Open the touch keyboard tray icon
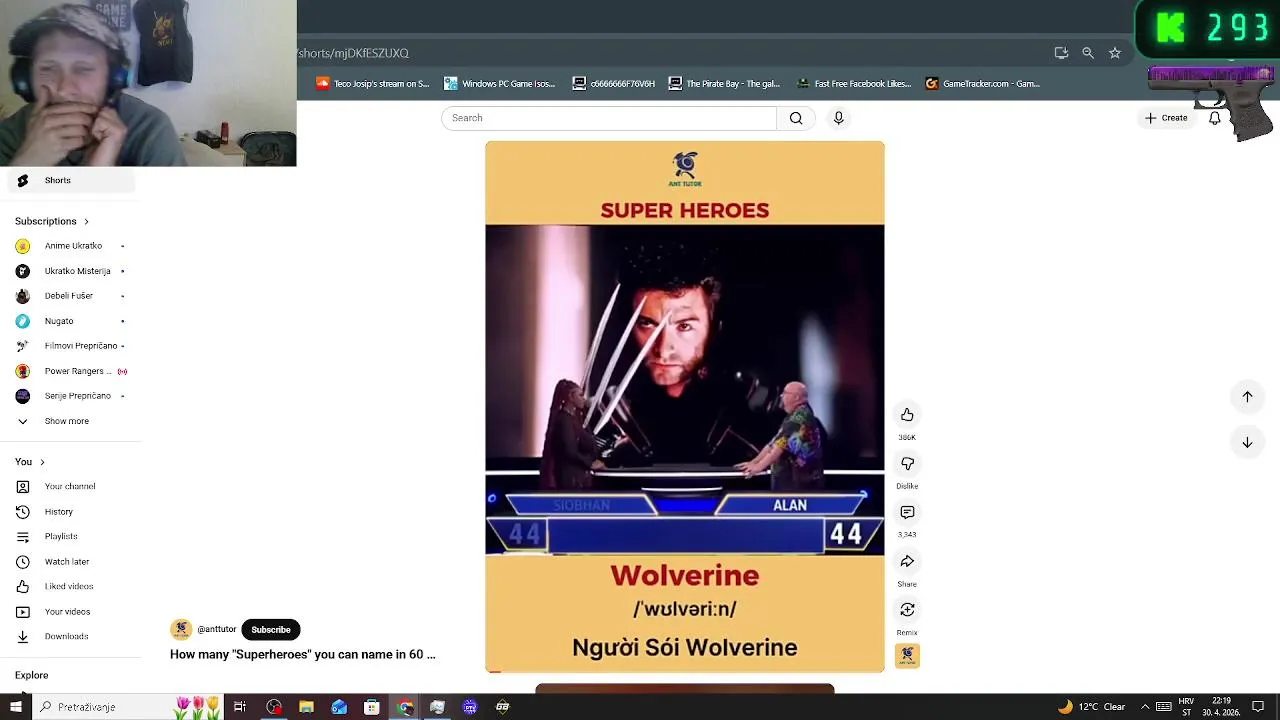The width and height of the screenshot is (1280, 720). point(1164,707)
